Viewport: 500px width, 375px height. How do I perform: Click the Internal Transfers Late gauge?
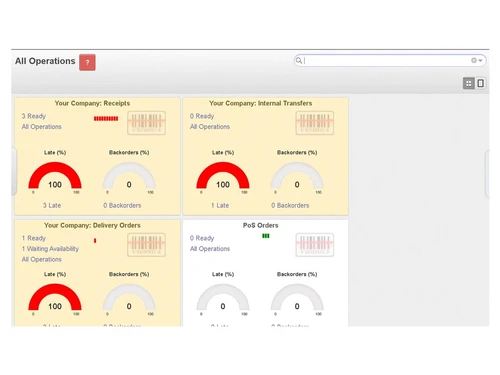223,177
